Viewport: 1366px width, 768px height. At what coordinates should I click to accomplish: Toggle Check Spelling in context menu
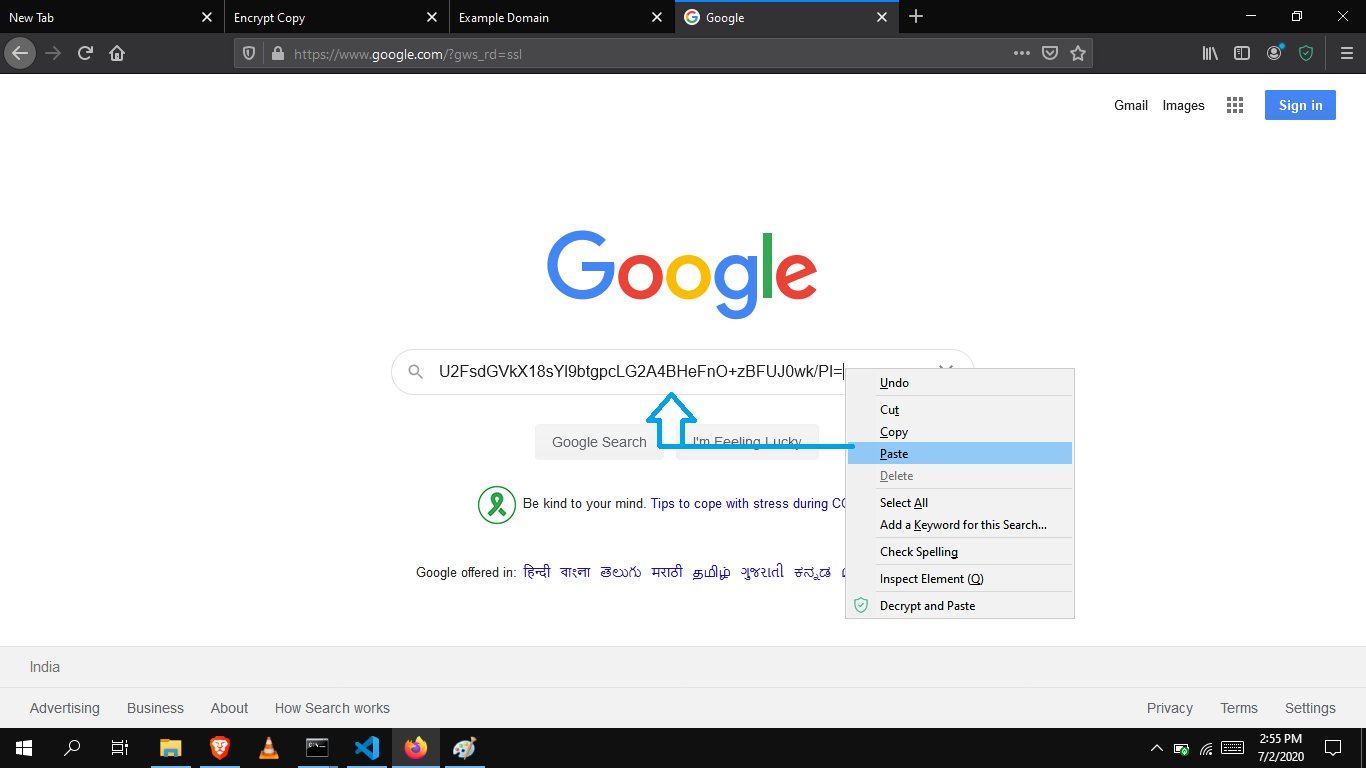[960, 552]
